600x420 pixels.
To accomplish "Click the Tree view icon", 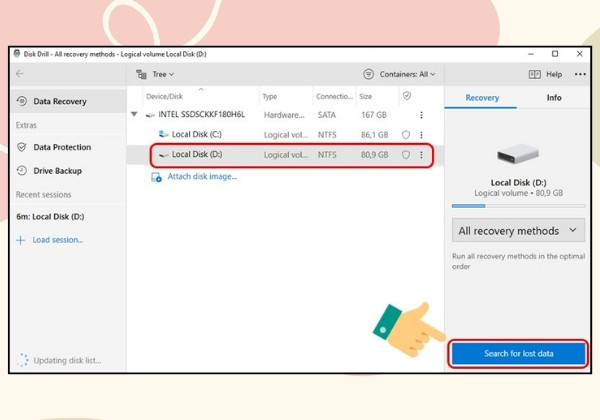I will [x=142, y=74].
